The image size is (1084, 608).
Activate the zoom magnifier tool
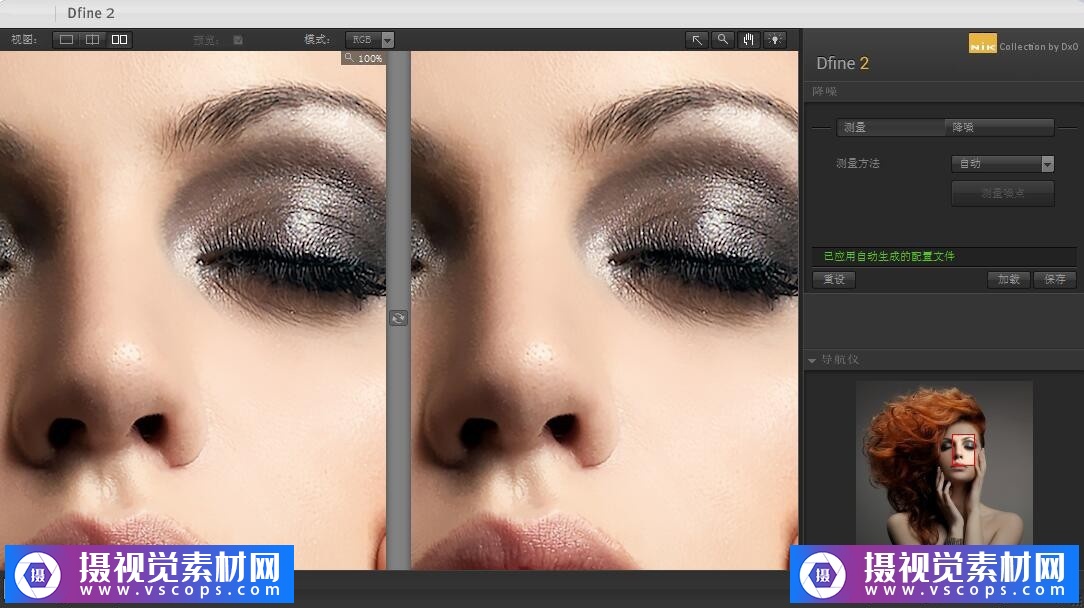pyautogui.click(x=722, y=40)
